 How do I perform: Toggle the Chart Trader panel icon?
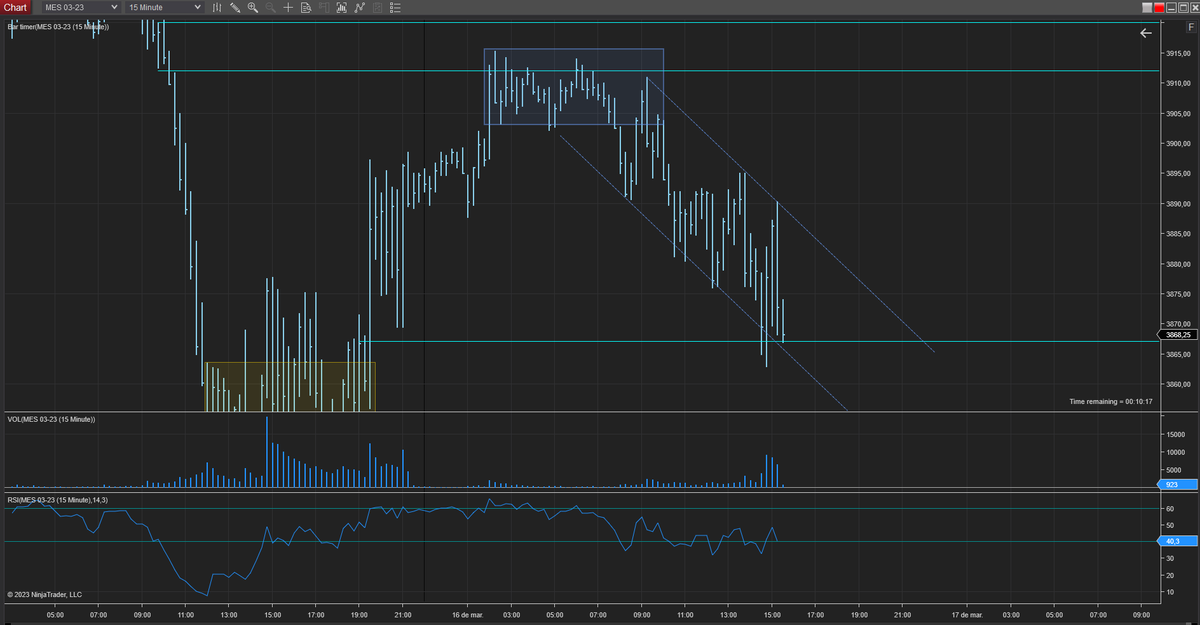click(x=324, y=7)
